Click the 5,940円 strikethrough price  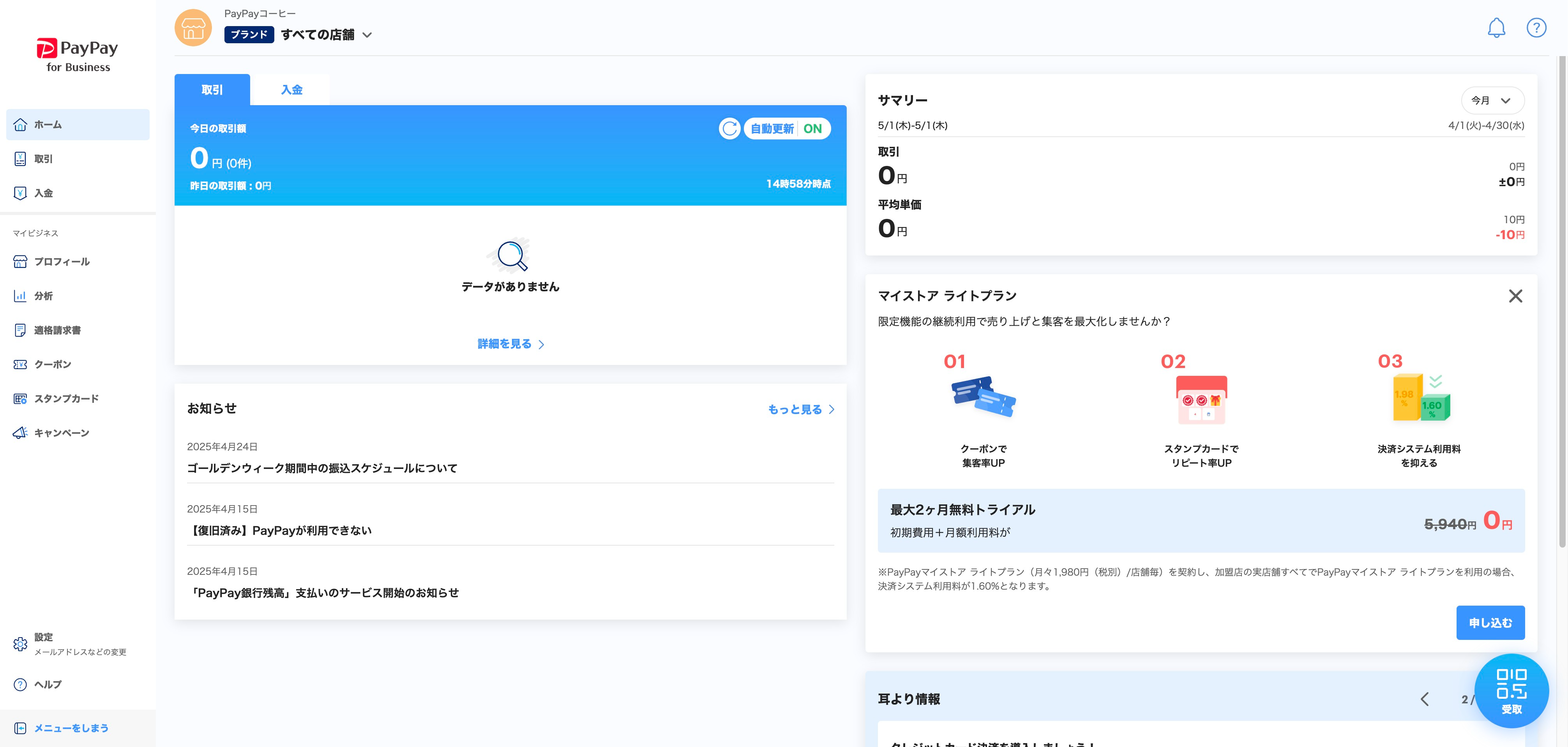1450,524
